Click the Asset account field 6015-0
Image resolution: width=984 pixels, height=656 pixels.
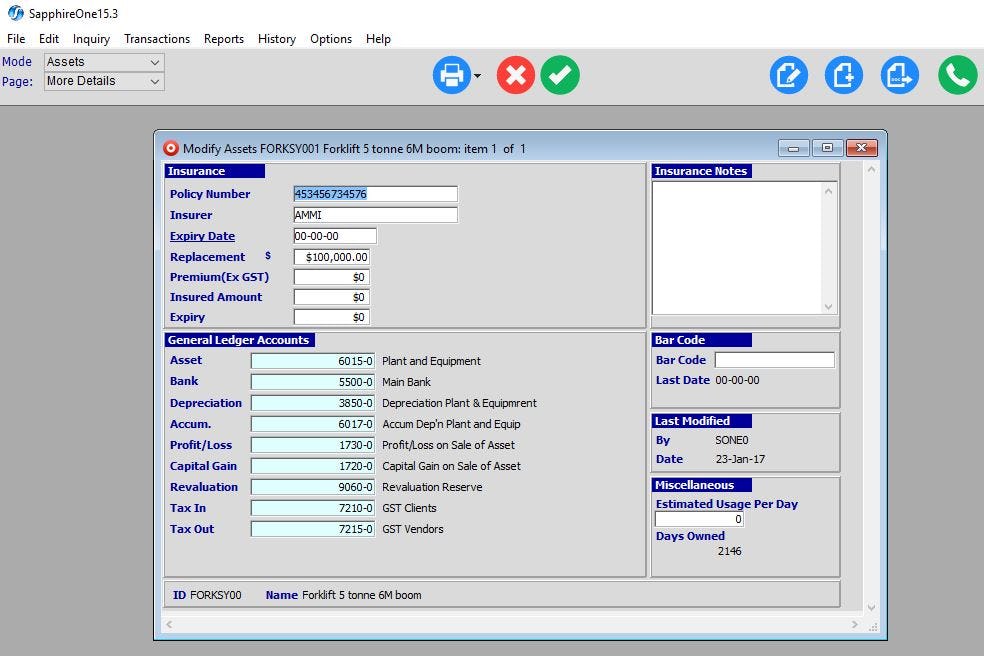point(313,361)
